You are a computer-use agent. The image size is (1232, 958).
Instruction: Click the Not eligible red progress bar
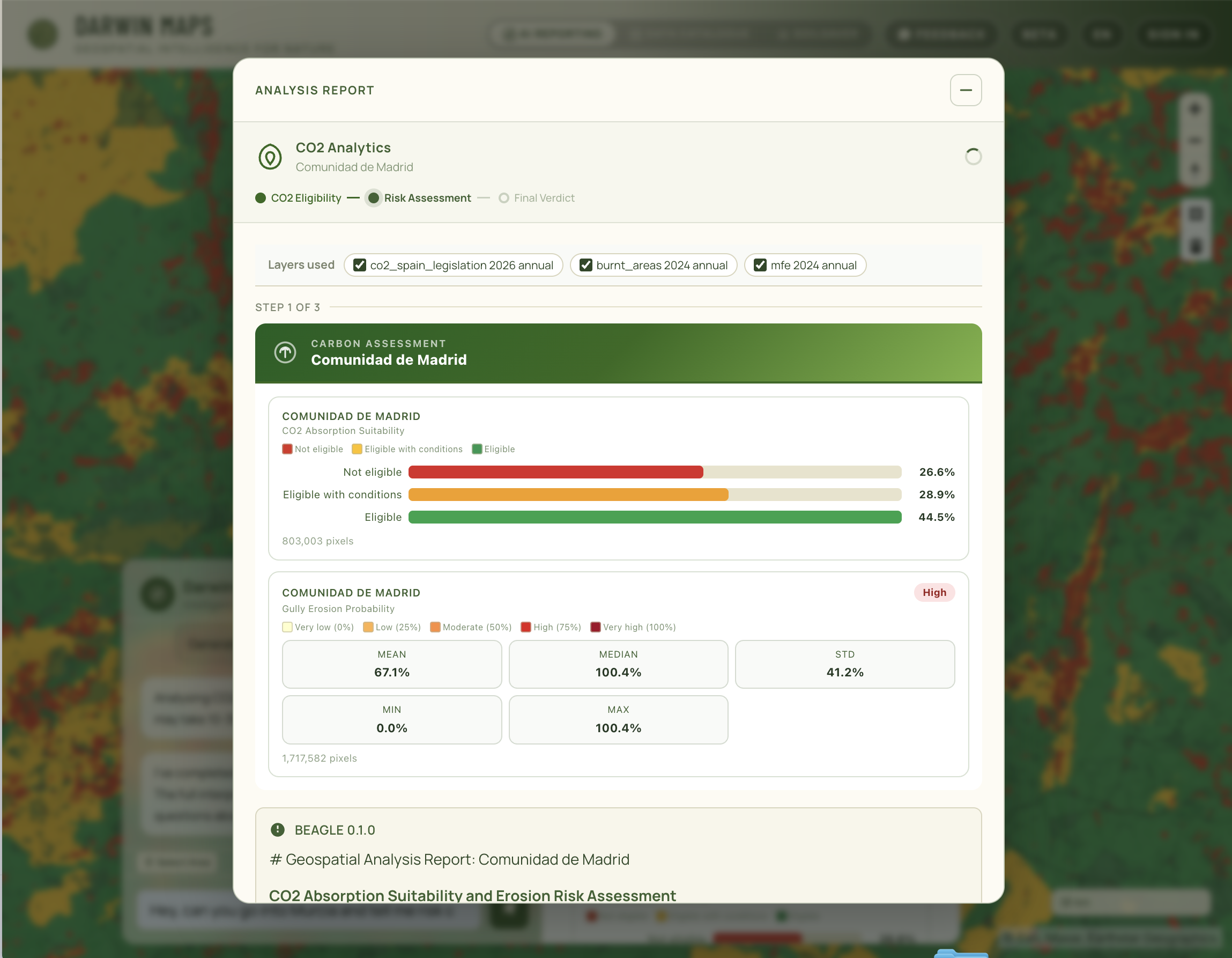click(x=555, y=473)
